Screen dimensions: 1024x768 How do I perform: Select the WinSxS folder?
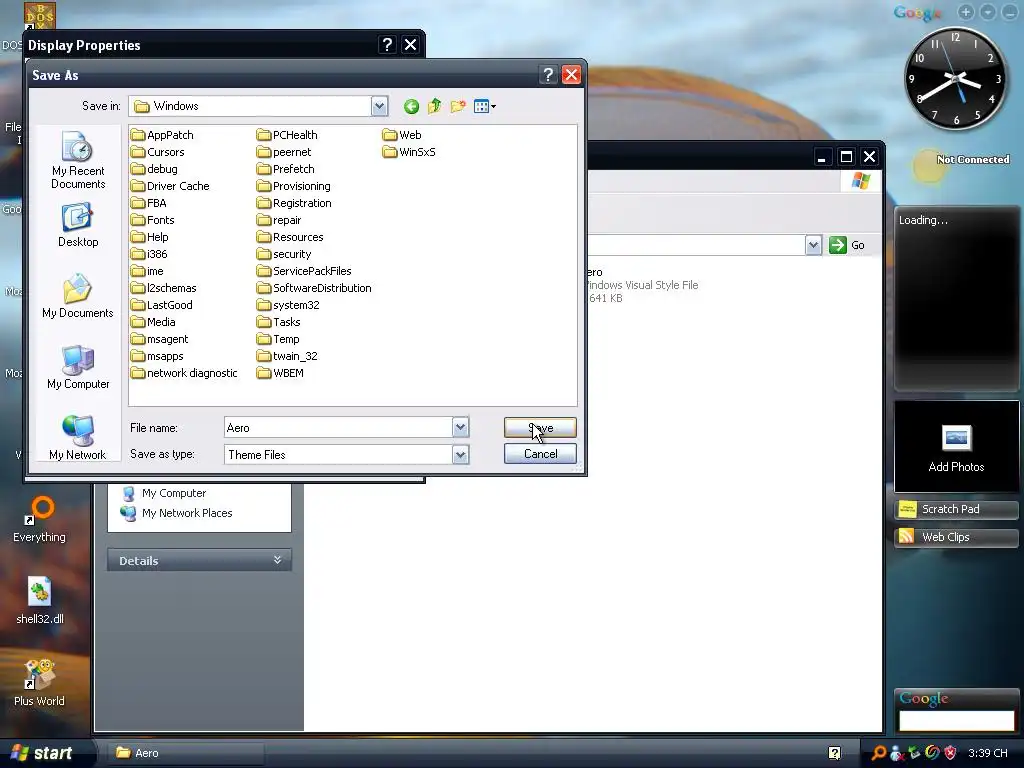[409, 152]
